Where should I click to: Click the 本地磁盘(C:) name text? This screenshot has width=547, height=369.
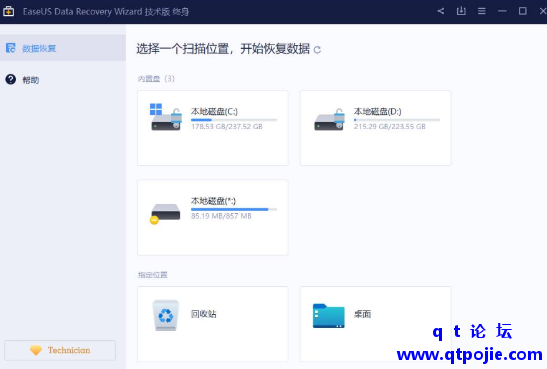[214, 112]
